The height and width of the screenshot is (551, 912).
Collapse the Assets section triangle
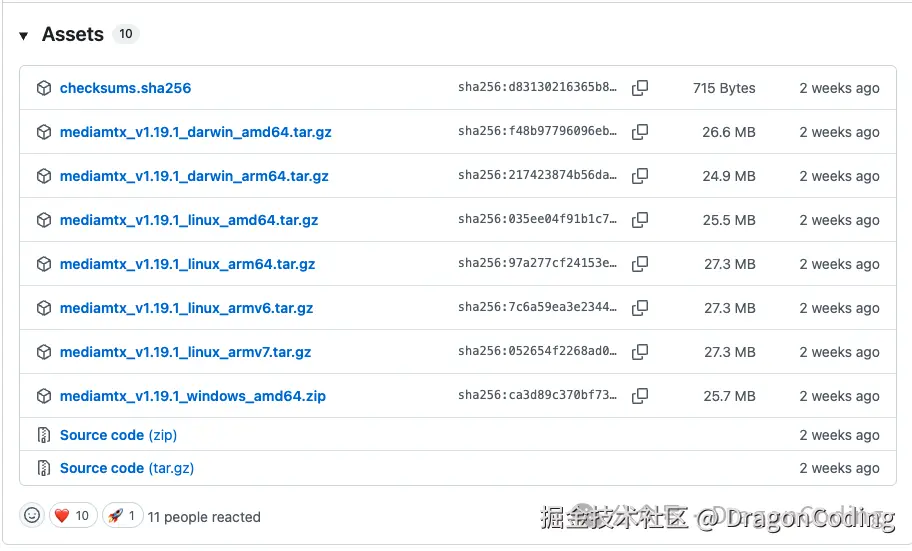(23, 36)
